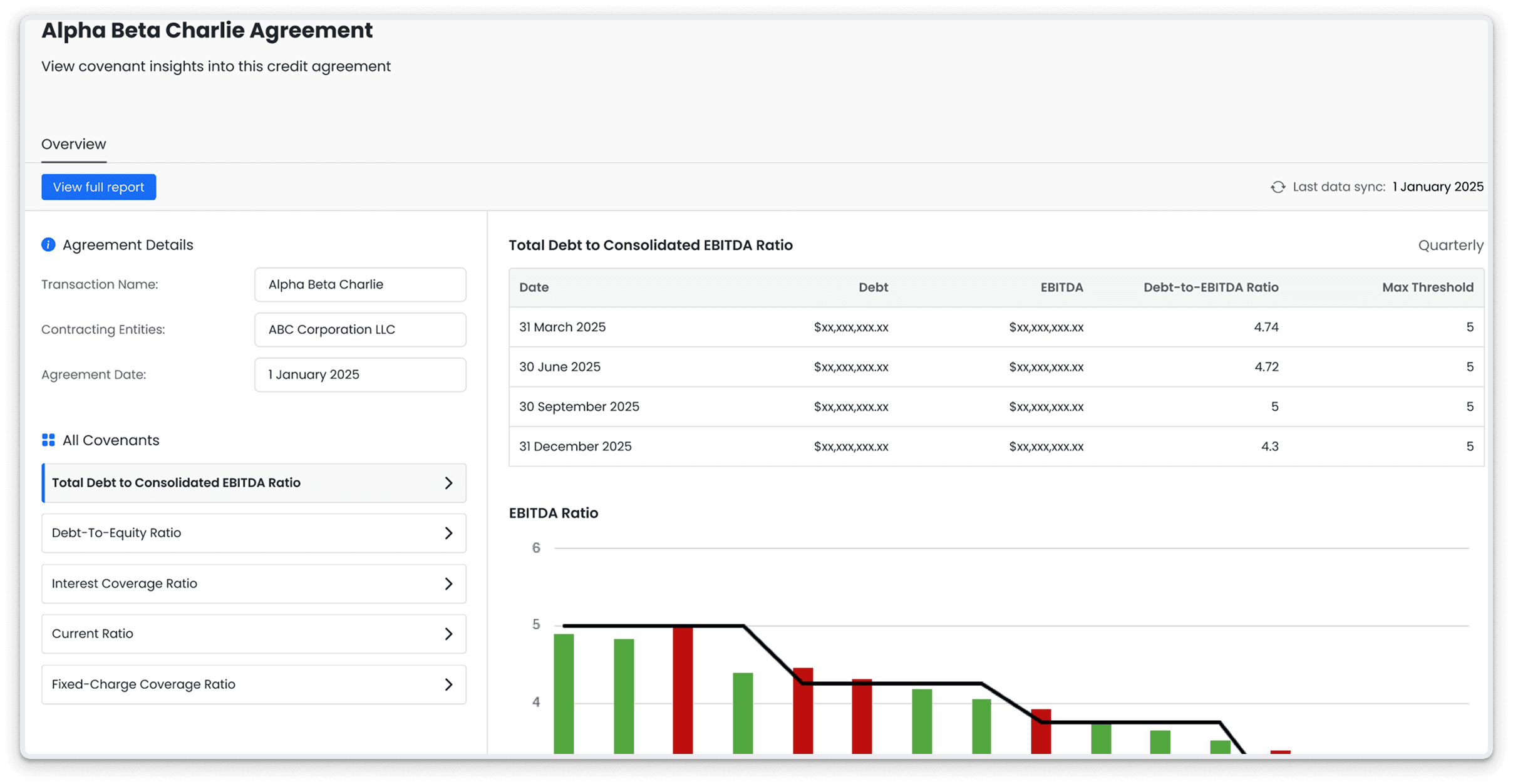Screen dimensions: 1513x784
Task: Click the Contracting Entities input field
Action: click(x=360, y=330)
